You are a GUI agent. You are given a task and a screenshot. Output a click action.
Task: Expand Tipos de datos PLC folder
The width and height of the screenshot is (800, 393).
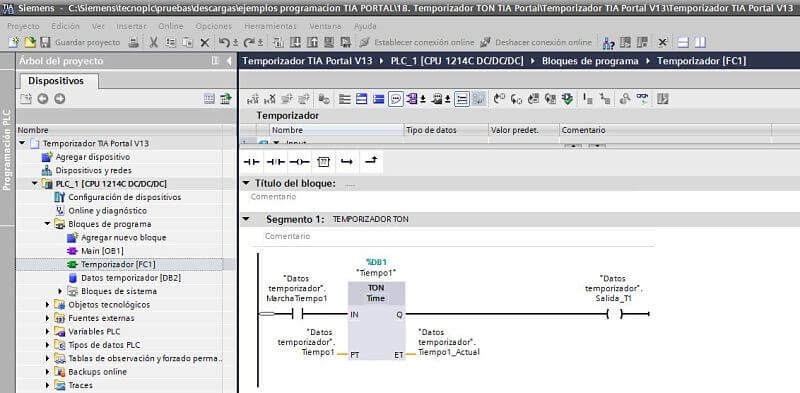47,345
